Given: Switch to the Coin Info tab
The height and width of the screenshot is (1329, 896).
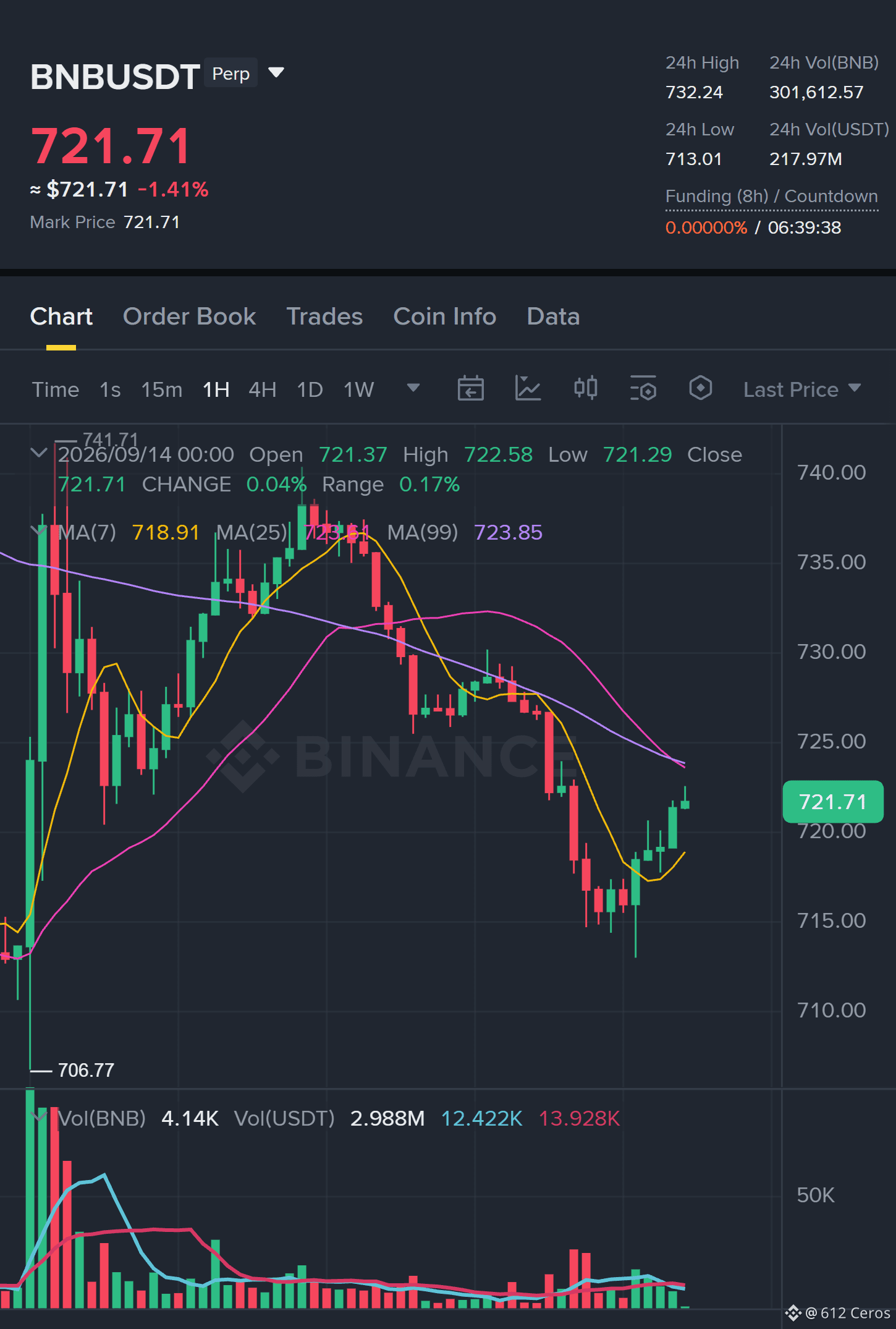Looking at the screenshot, I should [x=445, y=316].
